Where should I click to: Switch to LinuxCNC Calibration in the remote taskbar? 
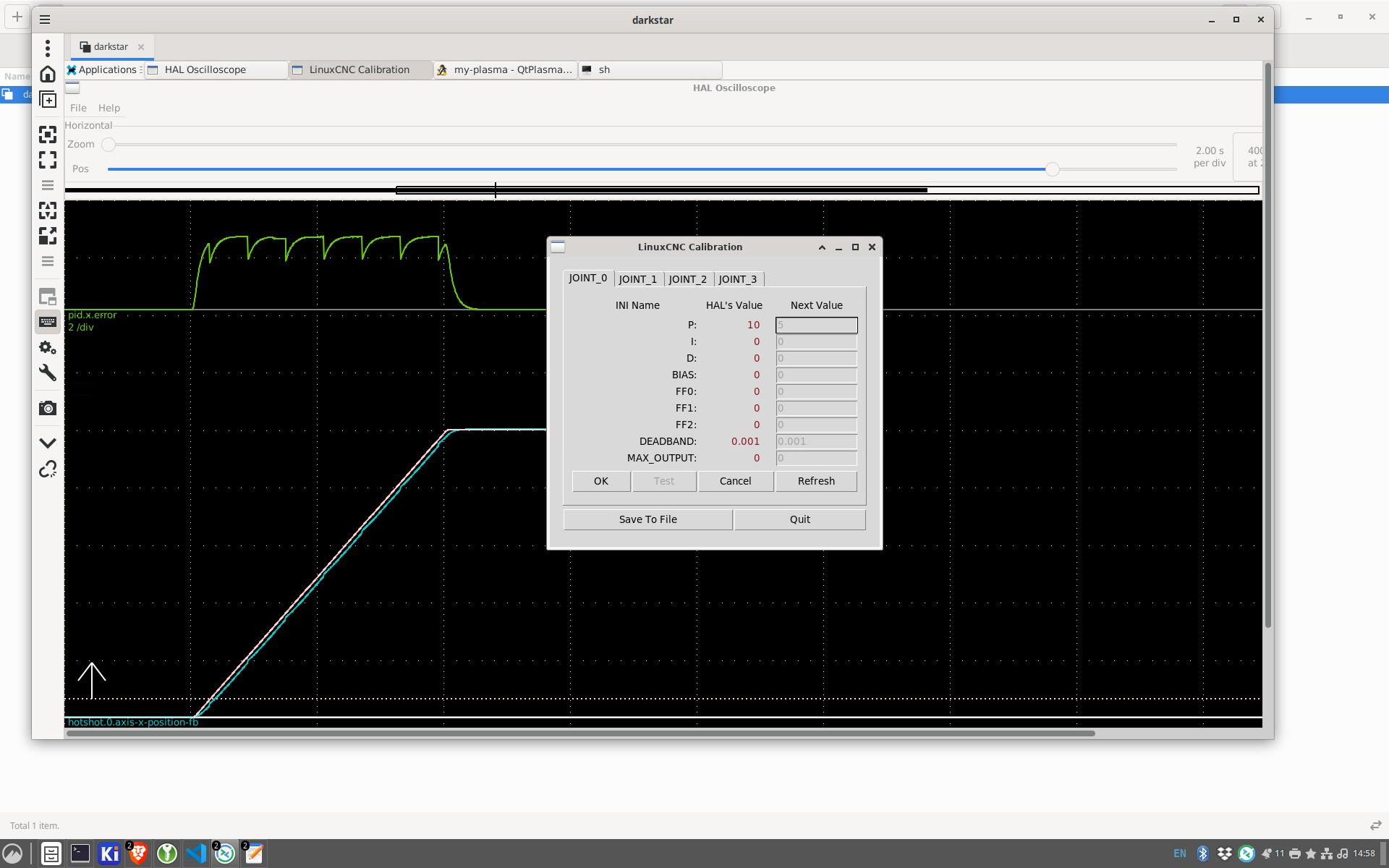[360, 69]
